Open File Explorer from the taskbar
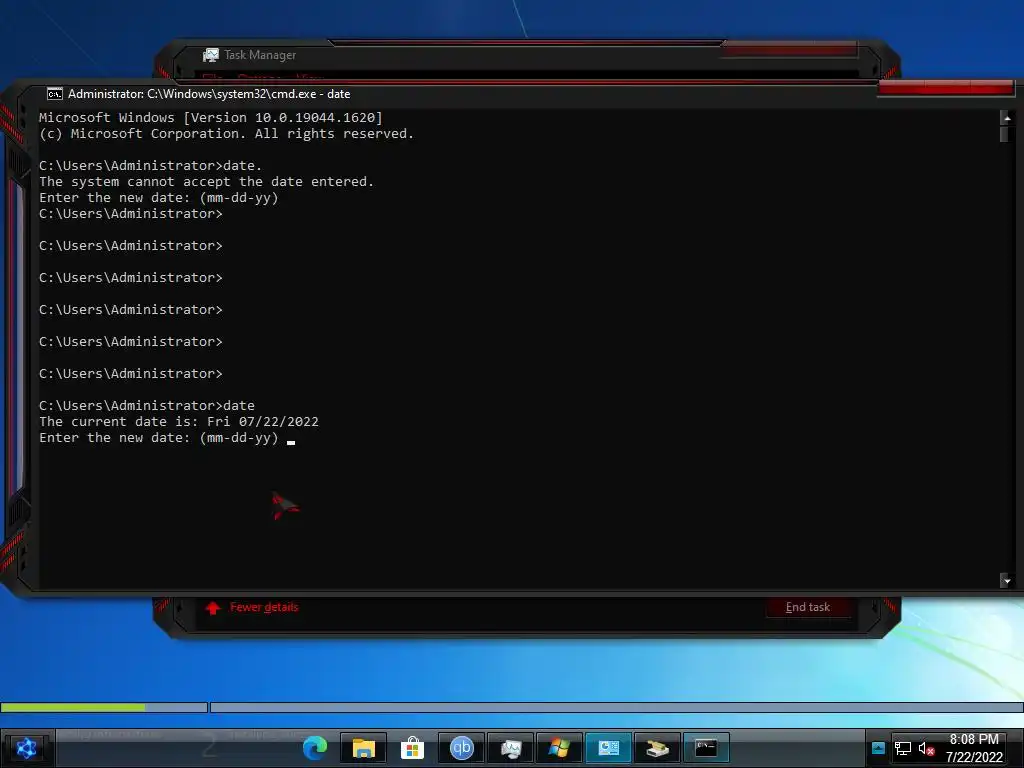 click(x=364, y=748)
